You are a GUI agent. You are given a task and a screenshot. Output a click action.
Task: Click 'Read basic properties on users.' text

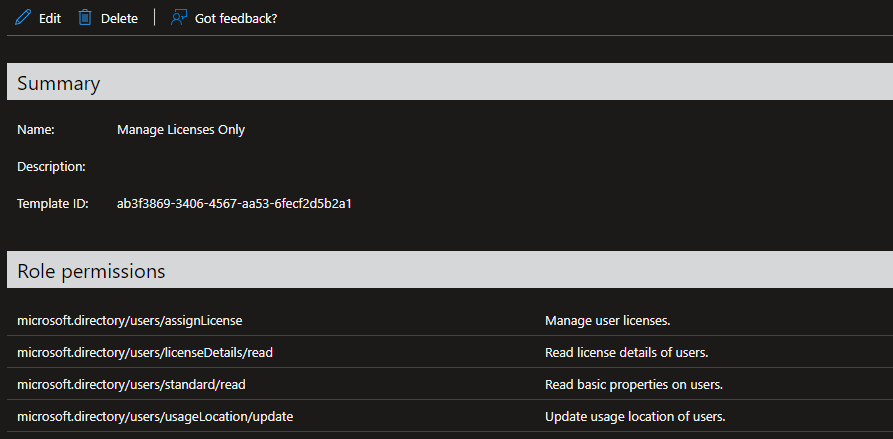pos(633,385)
